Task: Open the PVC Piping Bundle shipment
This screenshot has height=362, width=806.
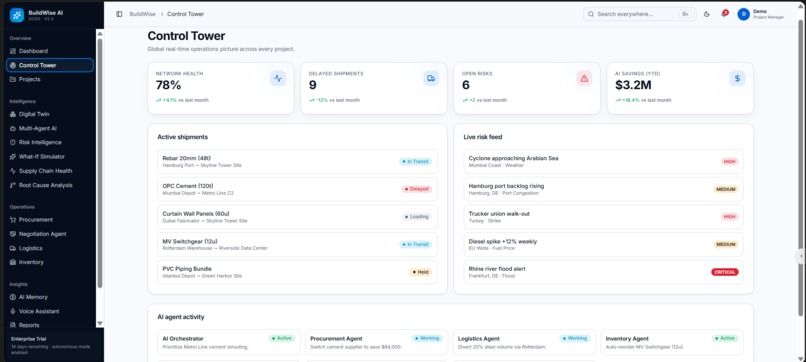Action: (298, 272)
